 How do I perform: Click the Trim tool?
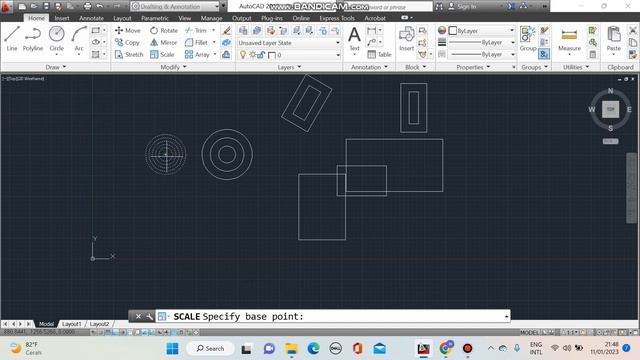pyautogui.click(x=196, y=30)
